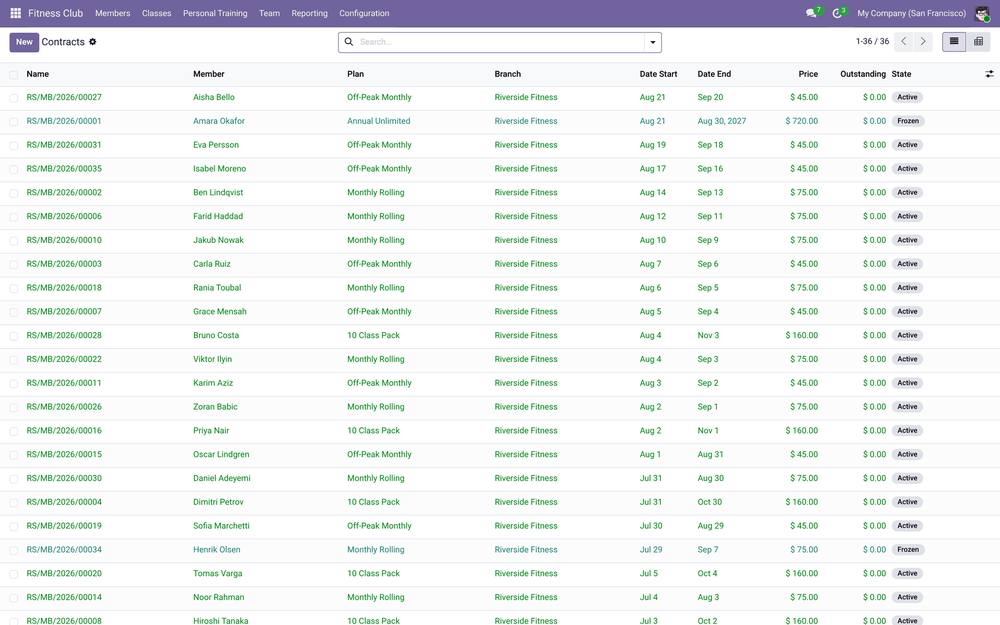This screenshot has height=625, width=1000.
Task: Sort by the Price column header
Action: tap(808, 74)
